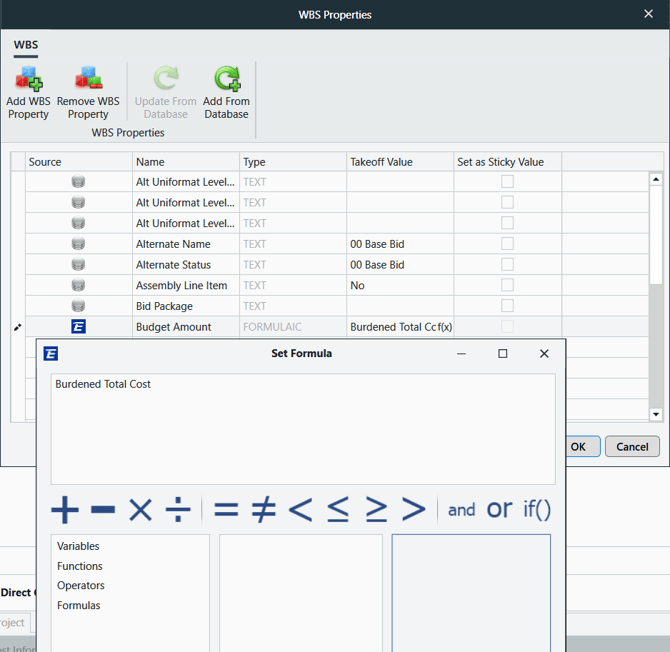670x652 pixels.
Task: Insert the multiplication operator
Action: pos(140,510)
